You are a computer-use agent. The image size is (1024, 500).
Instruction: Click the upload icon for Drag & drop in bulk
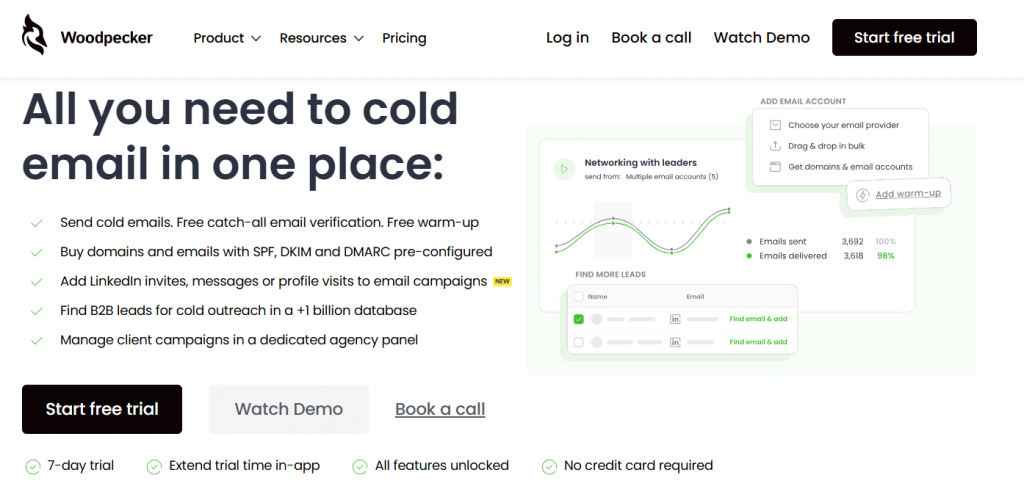pyautogui.click(x=775, y=146)
